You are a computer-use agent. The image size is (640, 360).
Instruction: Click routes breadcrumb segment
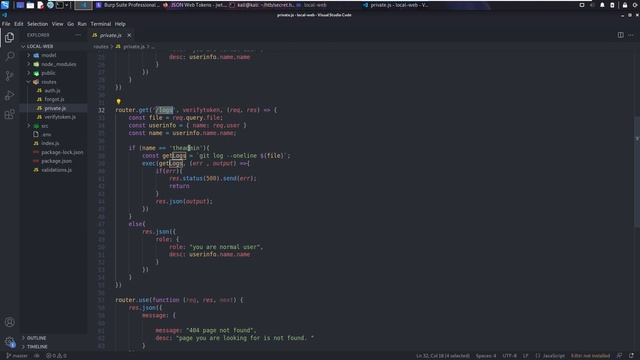click(101, 47)
